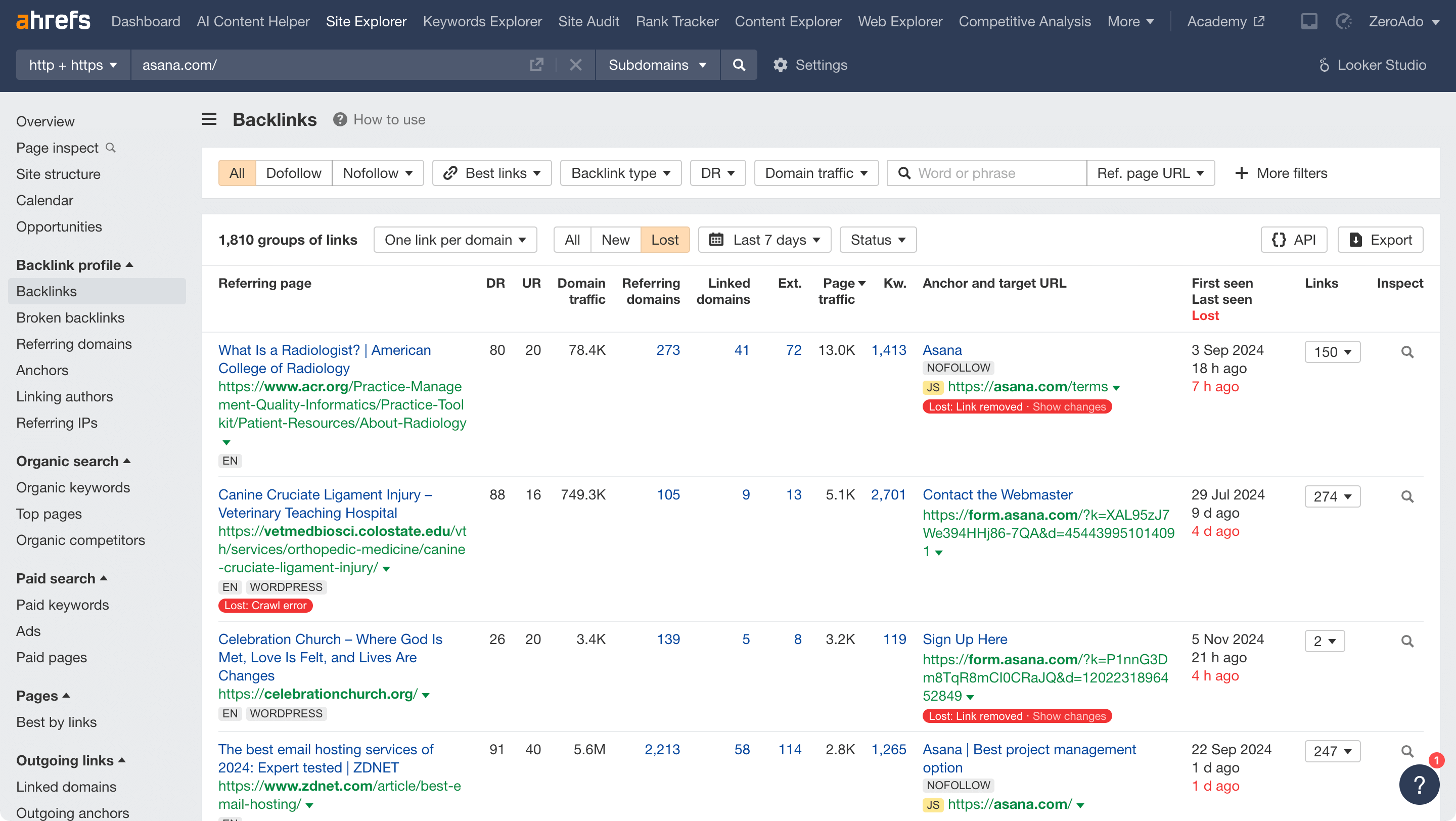Open the More menu
Screen dimensions: 1456x821
click(1130, 21)
